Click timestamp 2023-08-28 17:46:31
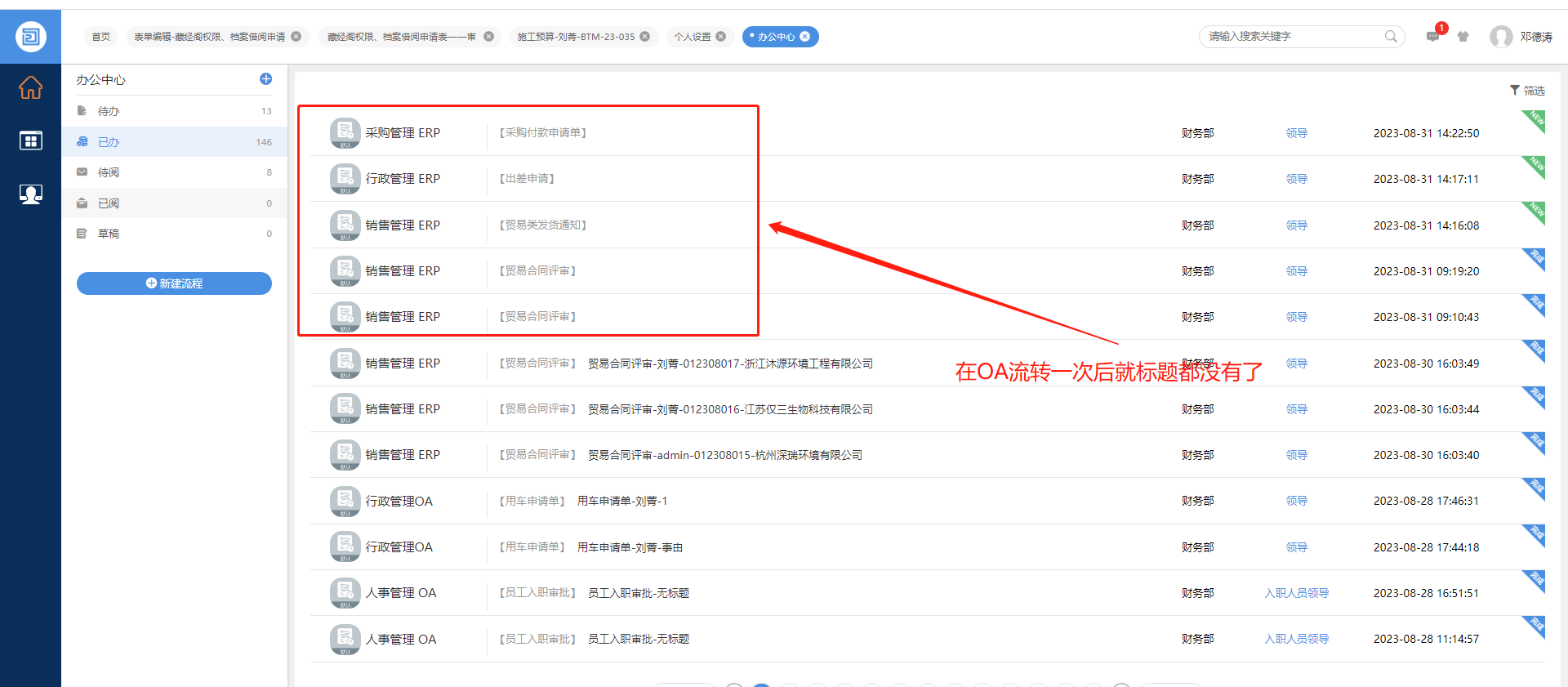 coord(1426,501)
